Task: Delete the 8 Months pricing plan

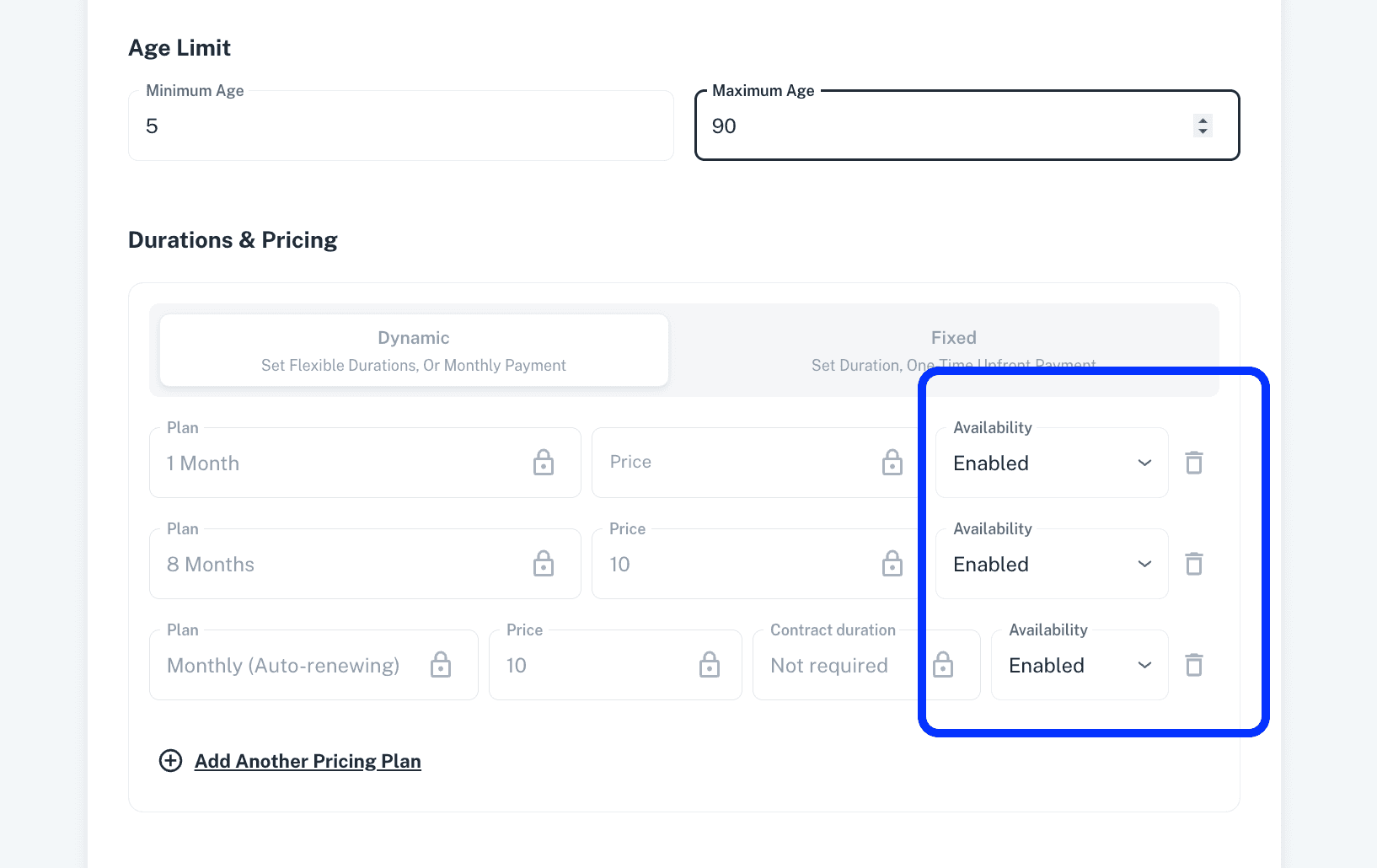Action: click(x=1194, y=564)
